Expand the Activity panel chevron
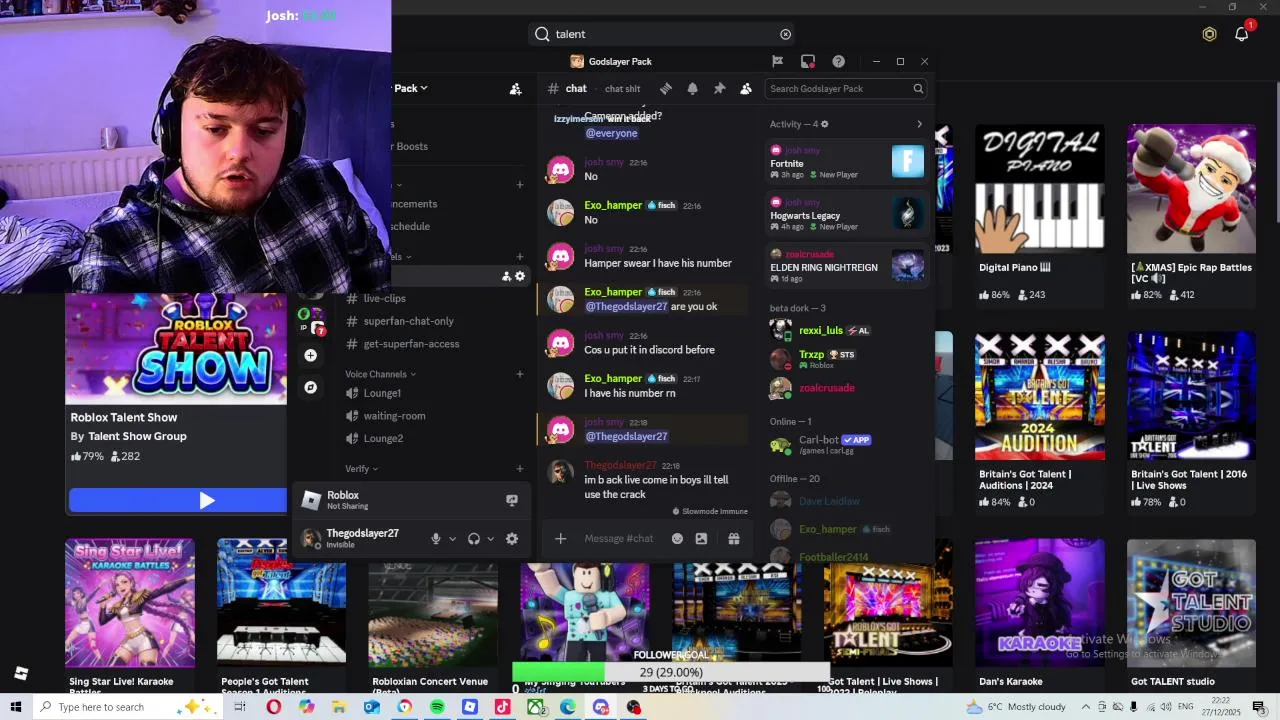This screenshot has height=720, width=1280. (919, 124)
